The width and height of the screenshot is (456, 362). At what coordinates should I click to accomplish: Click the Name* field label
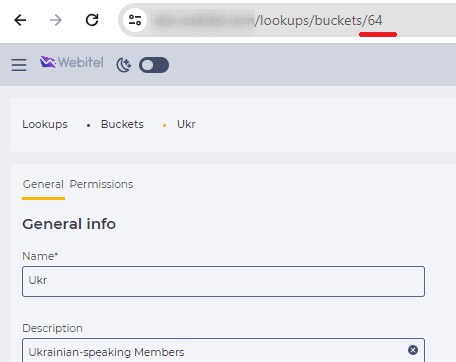click(x=40, y=256)
